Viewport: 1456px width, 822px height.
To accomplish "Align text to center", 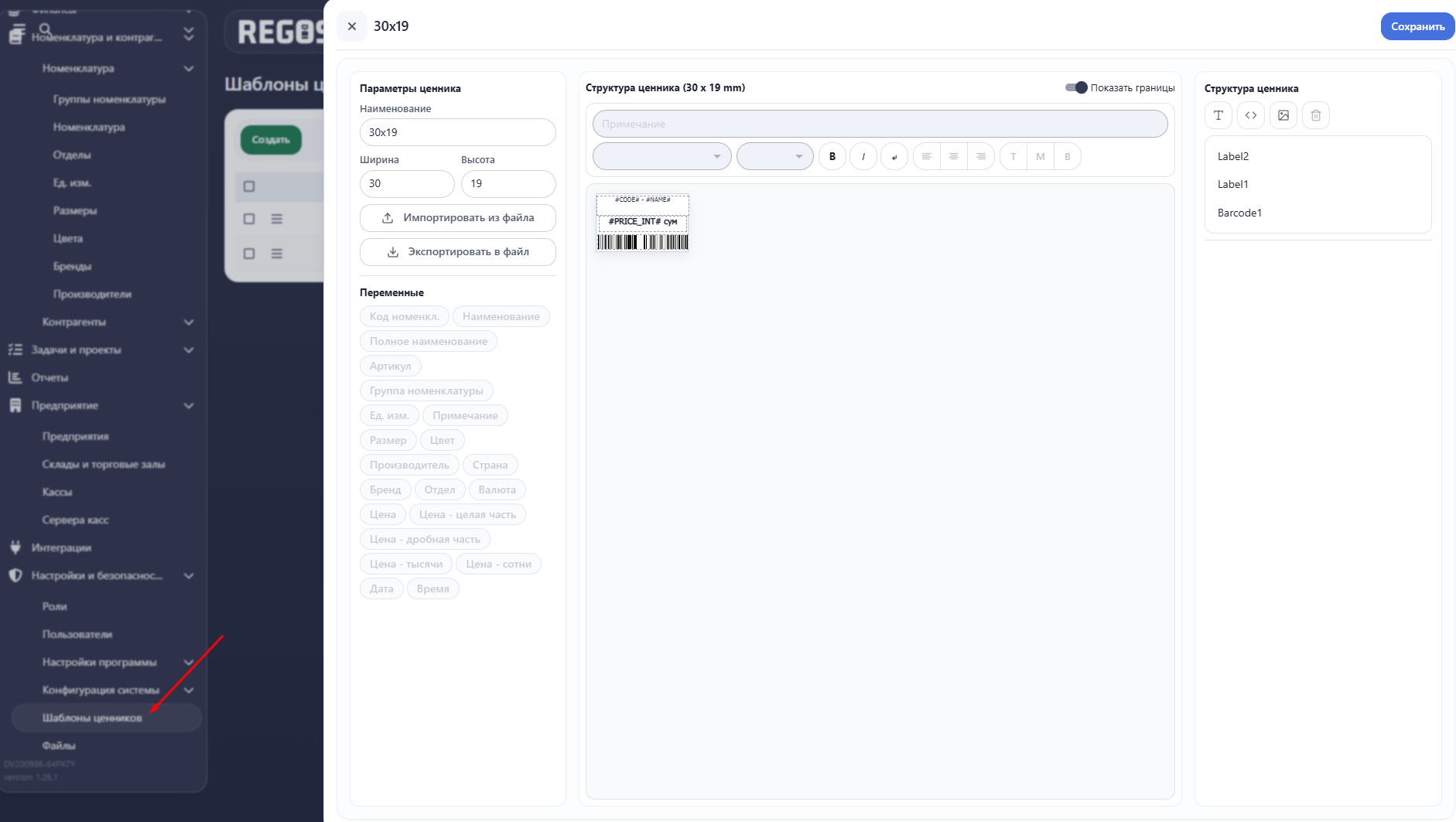I will tap(953, 156).
